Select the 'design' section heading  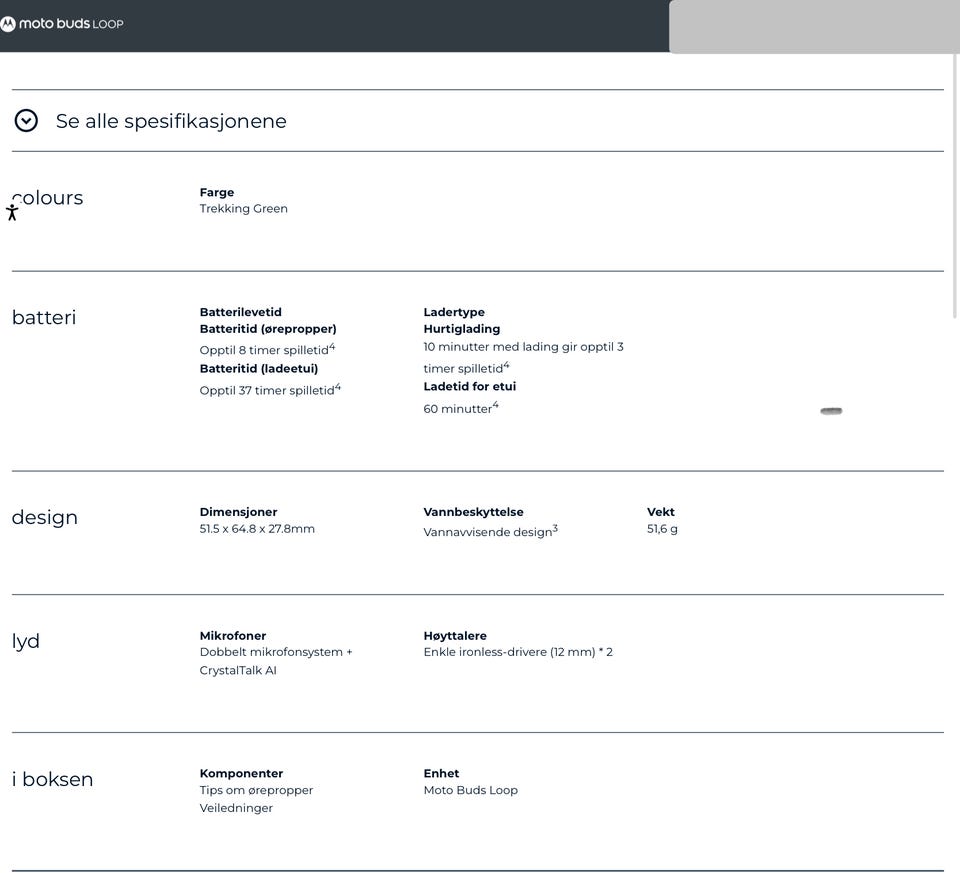45,518
